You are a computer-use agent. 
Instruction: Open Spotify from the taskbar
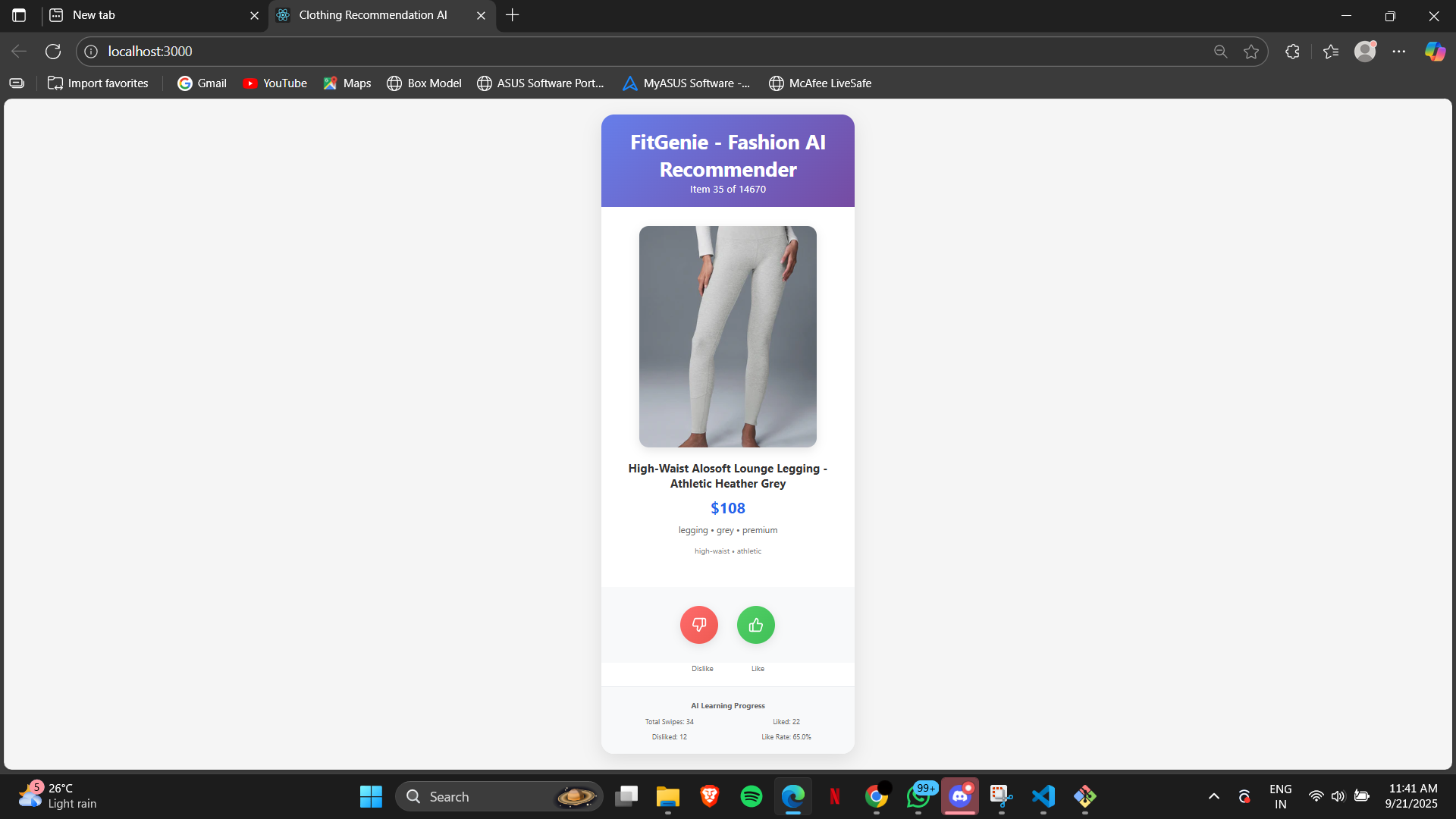pos(751,796)
